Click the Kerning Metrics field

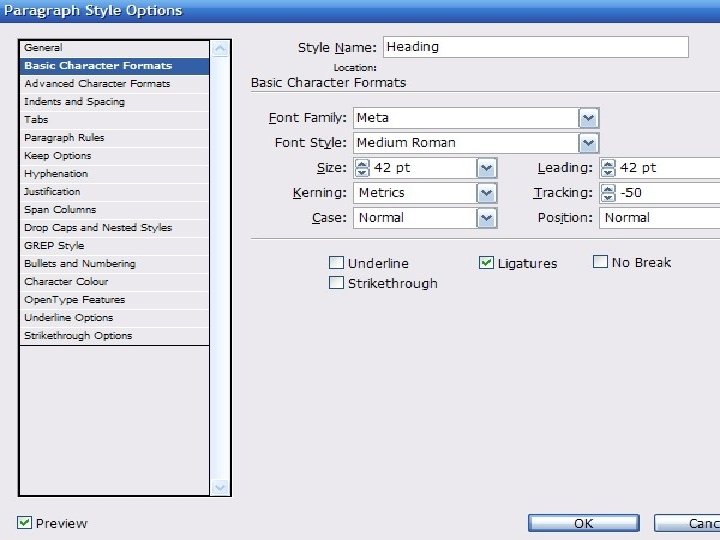pos(415,193)
